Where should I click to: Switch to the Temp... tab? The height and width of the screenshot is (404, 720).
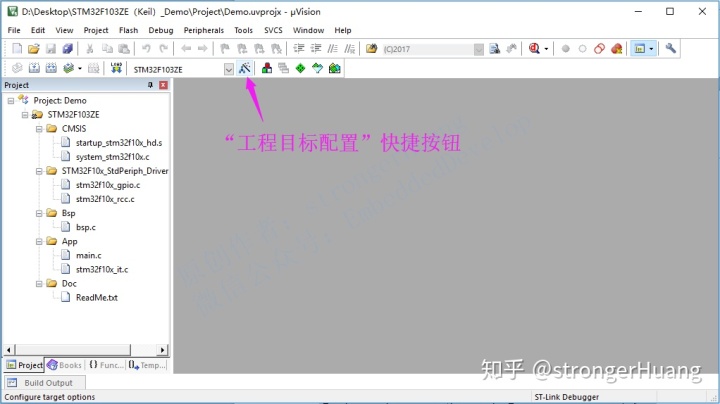click(147, 365)
